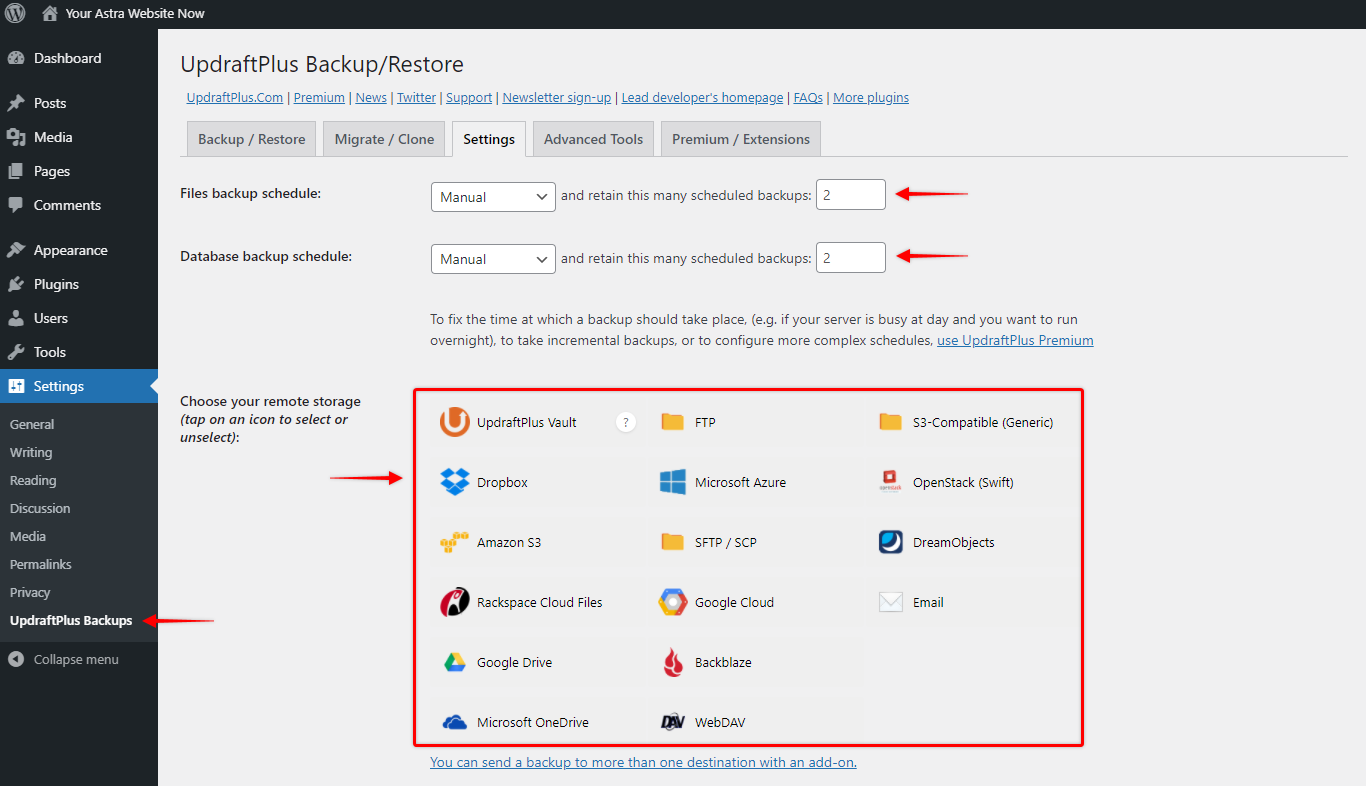Image resolution: width=1366 pixels, height=786 pixels.
Task: Click the send backup to multiple destinations link
Action: 643,762
